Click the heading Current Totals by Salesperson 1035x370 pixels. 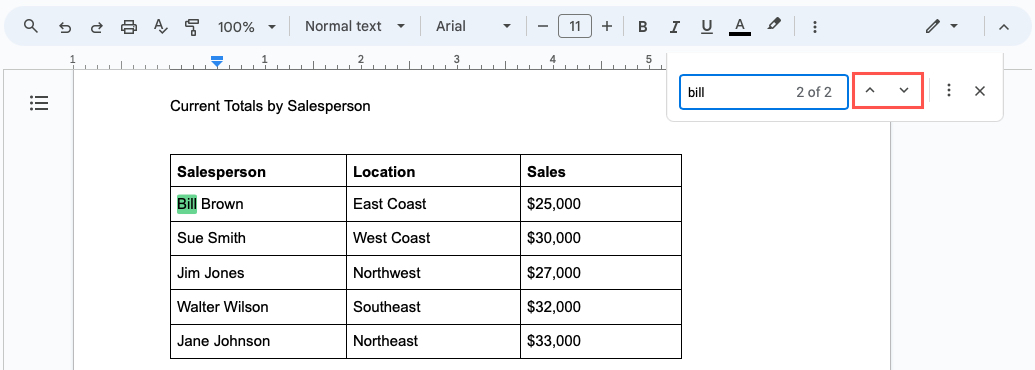pos(270,106)
